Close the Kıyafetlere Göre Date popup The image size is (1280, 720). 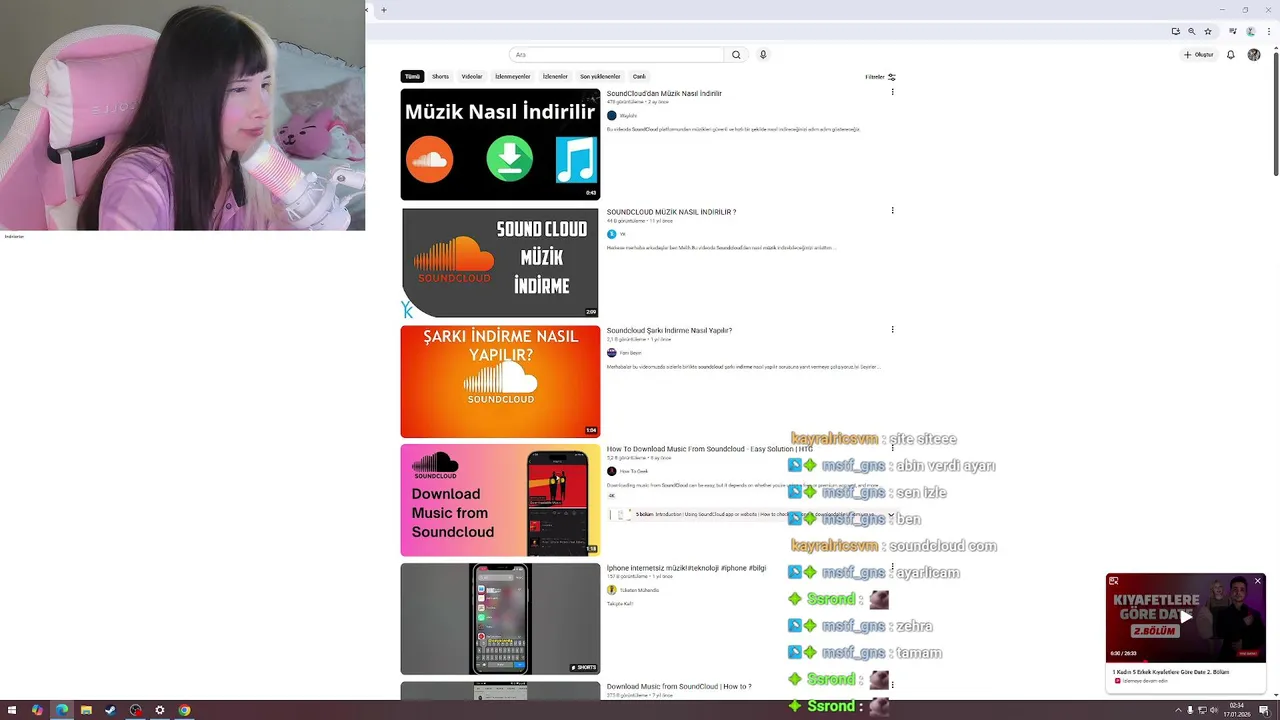pyautogui.click(x=1258, y=581)
